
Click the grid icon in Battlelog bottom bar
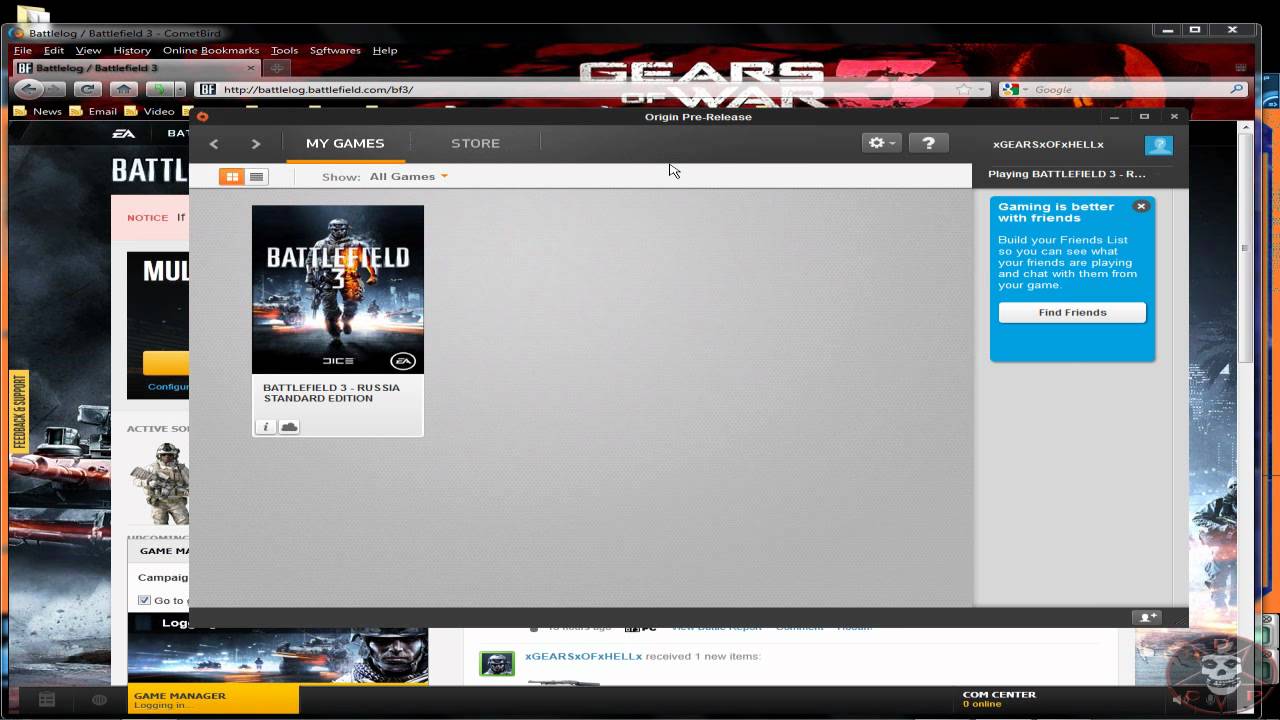coord(46,700)
